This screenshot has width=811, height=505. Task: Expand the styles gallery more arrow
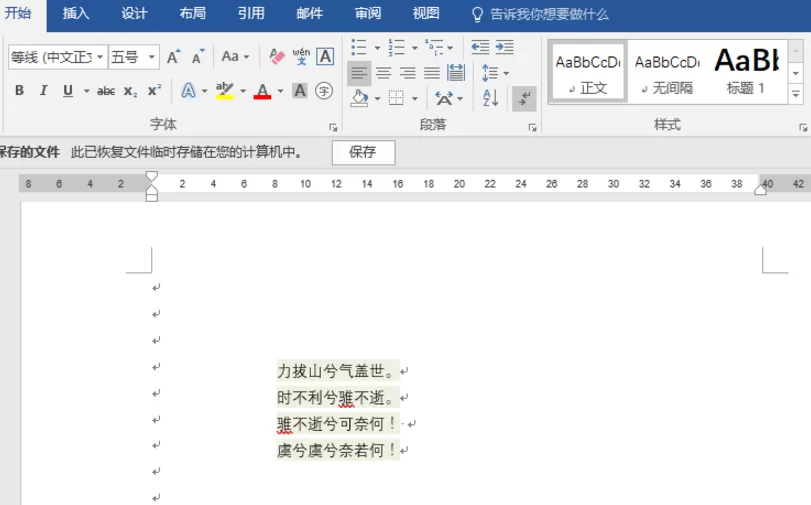coord(795,94)
